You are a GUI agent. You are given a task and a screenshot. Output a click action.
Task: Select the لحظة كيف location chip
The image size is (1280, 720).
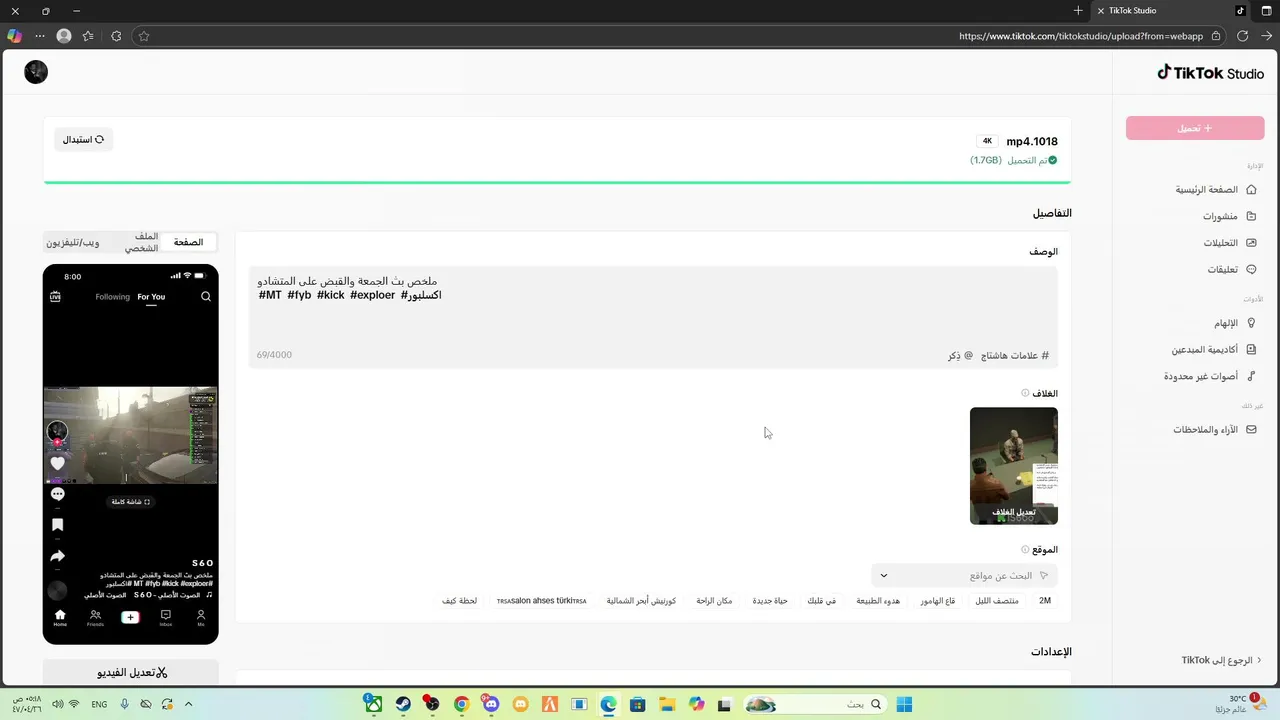click(x=460, y=601)
